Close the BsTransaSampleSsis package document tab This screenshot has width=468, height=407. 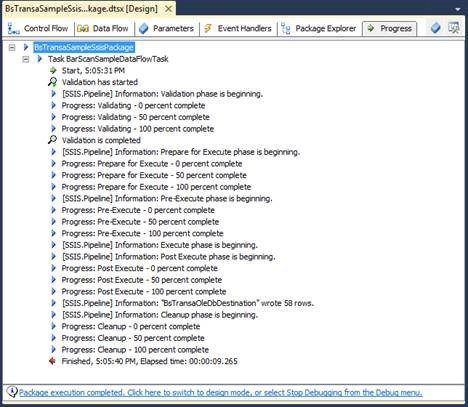point(169,9)
